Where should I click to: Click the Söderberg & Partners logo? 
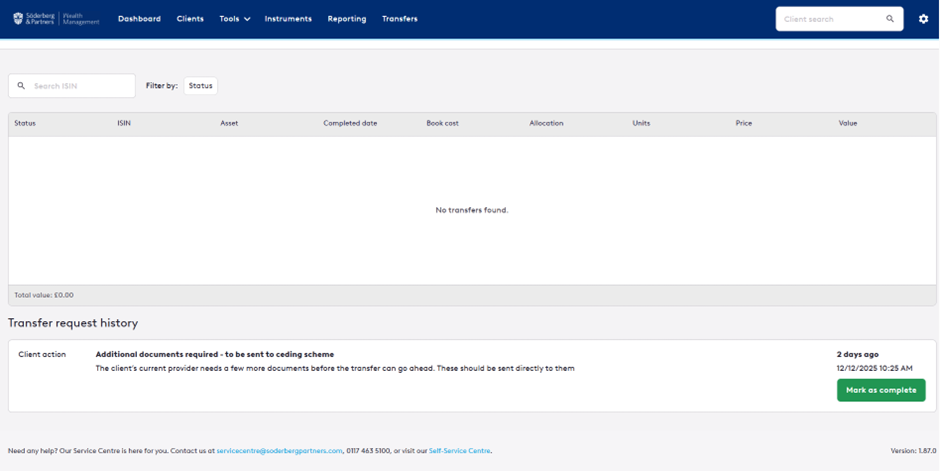pyautogui.click(x=56, y=19)
